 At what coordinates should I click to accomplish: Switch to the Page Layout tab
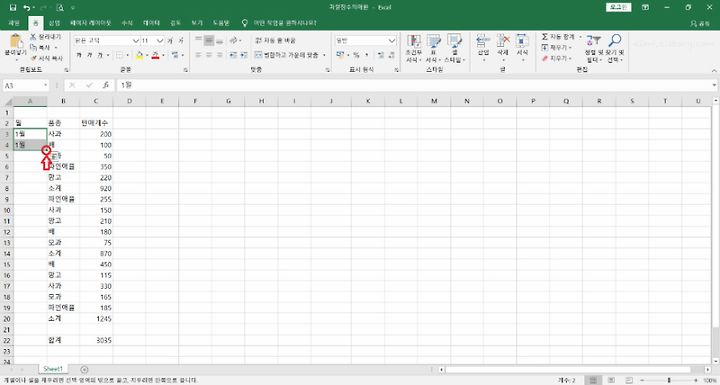(90, 23)
